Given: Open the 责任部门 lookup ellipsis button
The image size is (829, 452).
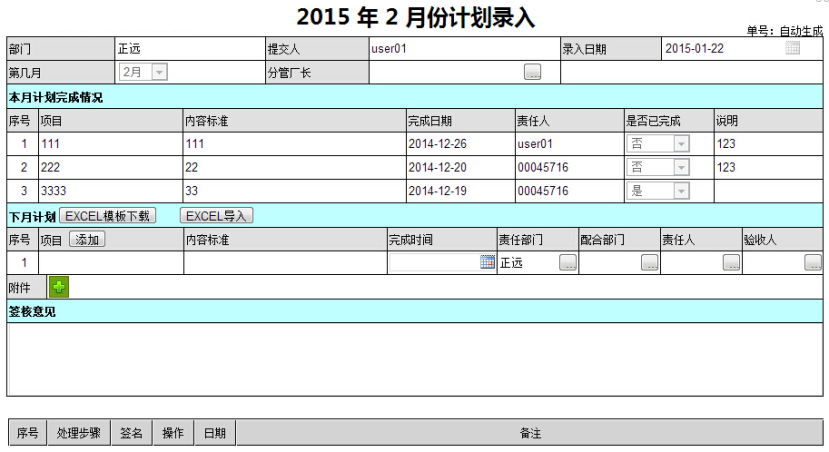Looking at the screenshot, I should point(568,263).
